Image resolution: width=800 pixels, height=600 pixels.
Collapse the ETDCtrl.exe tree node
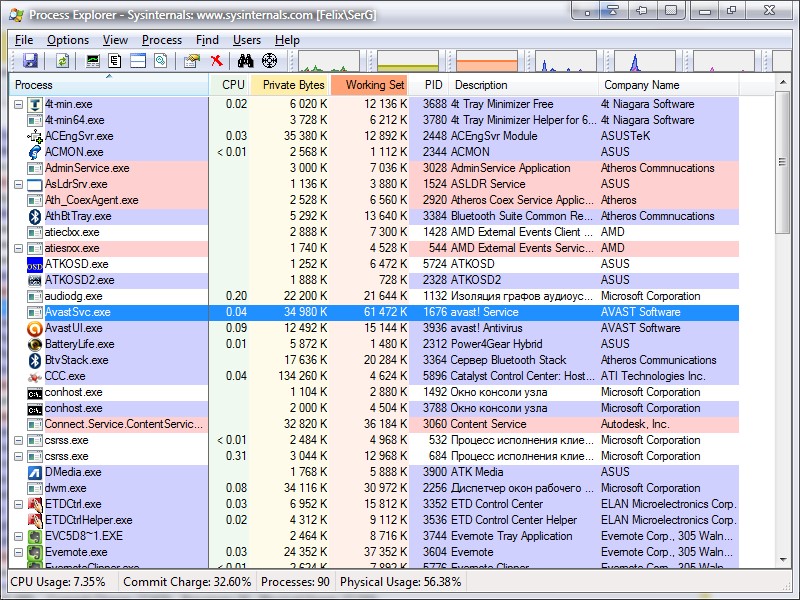18,504
